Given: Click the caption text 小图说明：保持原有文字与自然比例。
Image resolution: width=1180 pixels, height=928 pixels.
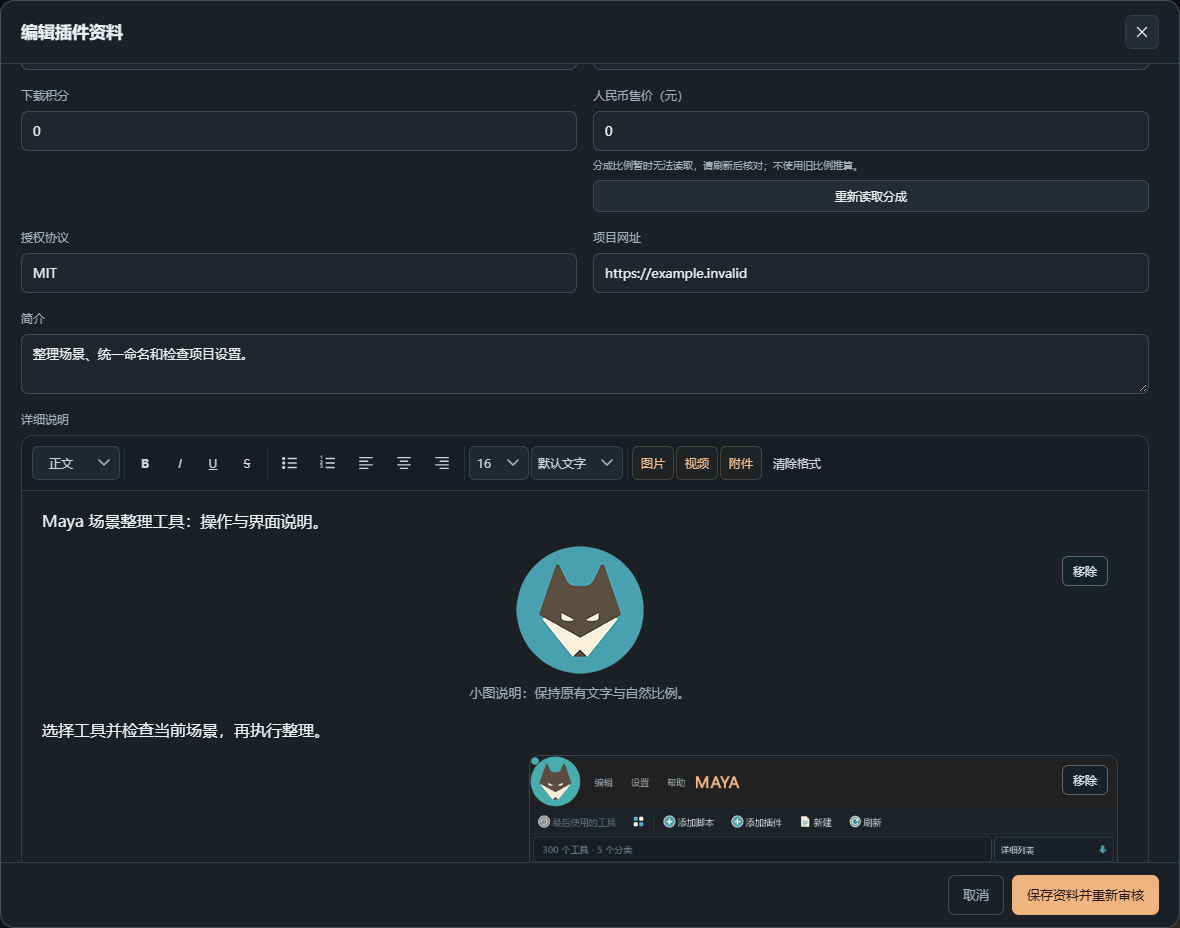Looking at the screenshot, I should (x=579, y=693).
